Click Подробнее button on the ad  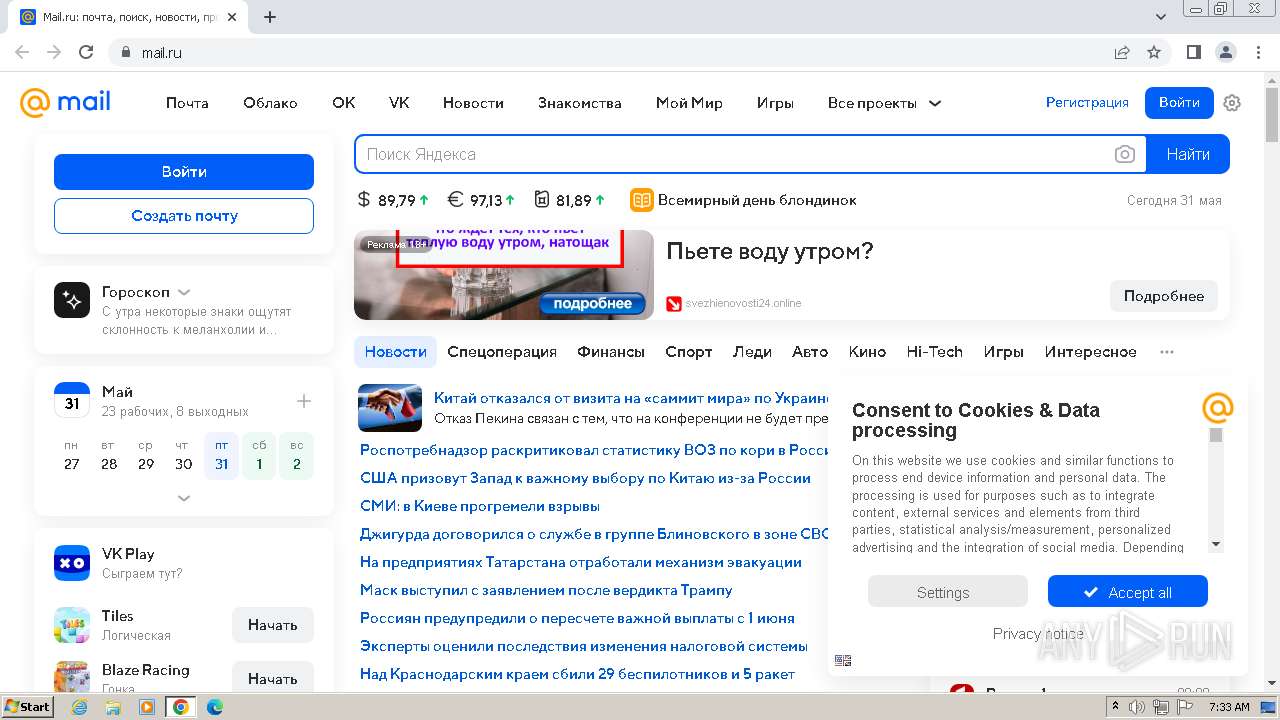[1163, 296]
